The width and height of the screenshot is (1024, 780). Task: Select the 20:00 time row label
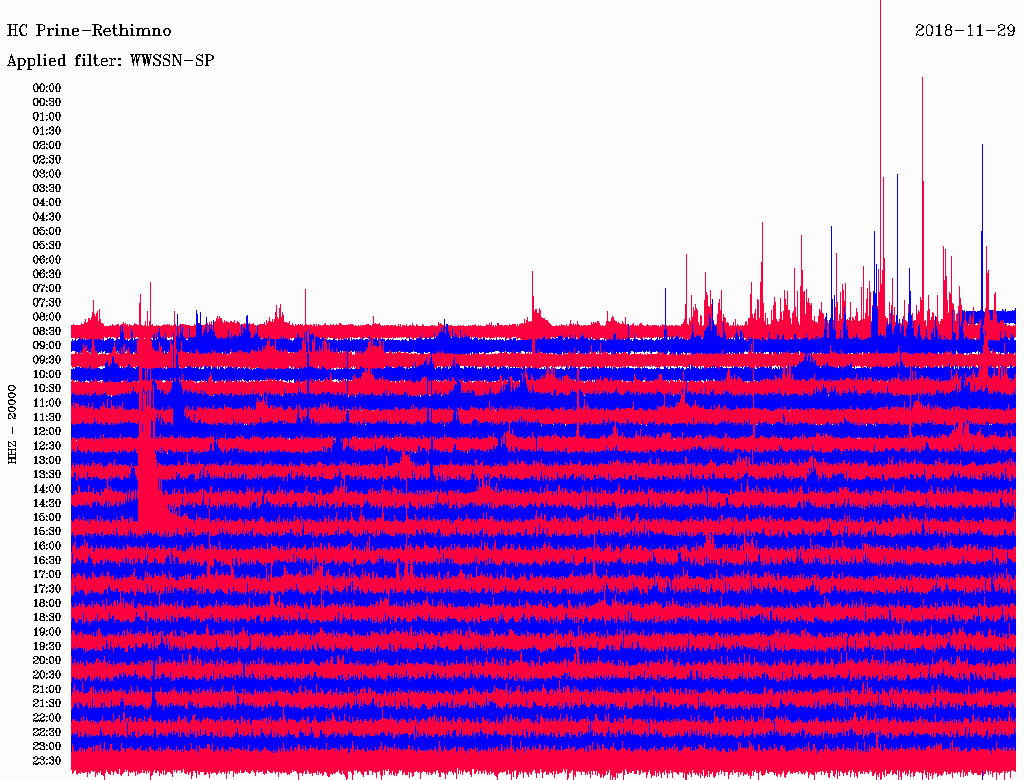pos(47,660)
